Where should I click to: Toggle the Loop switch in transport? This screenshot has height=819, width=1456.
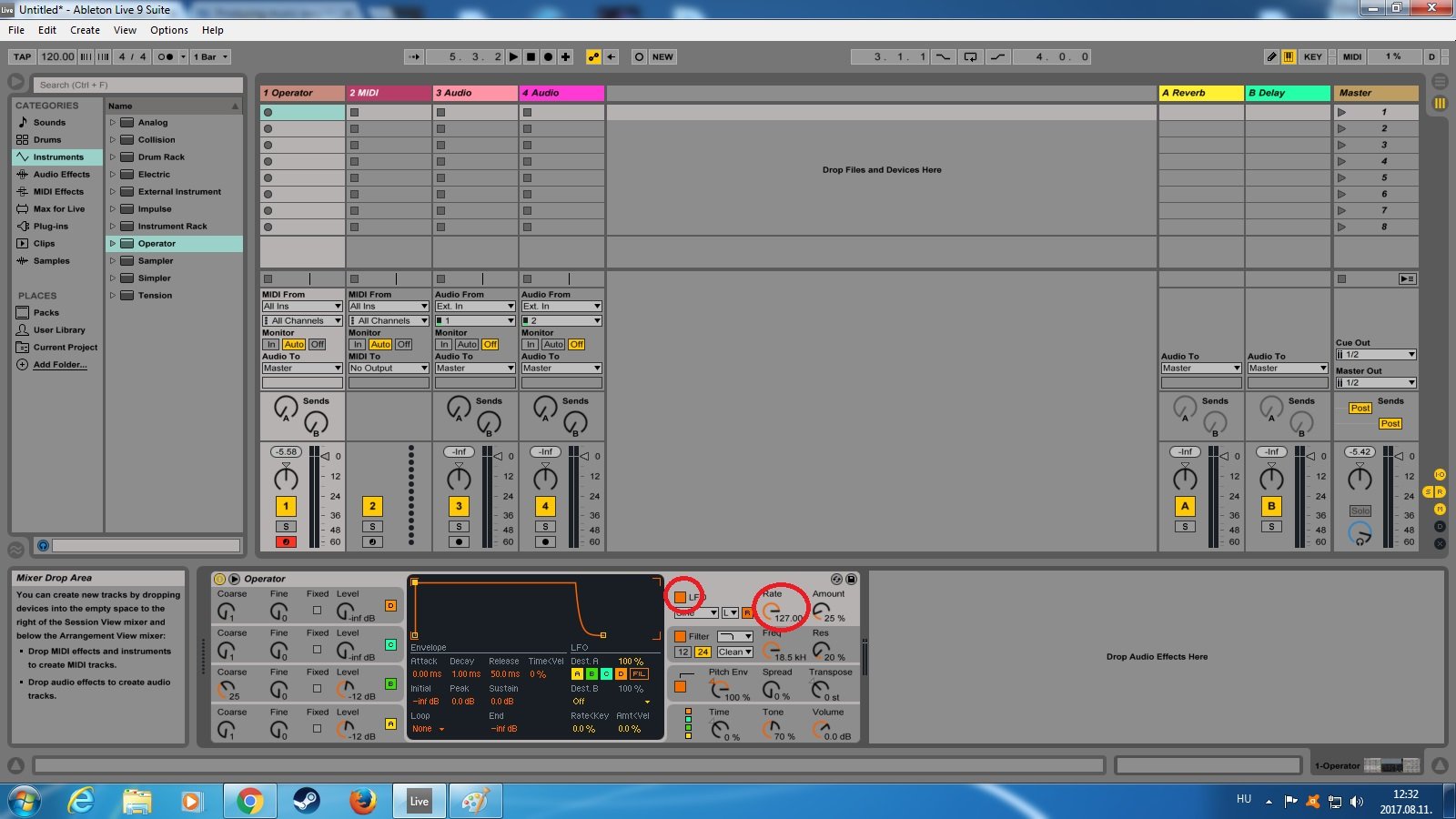click(x=971, y=56)
